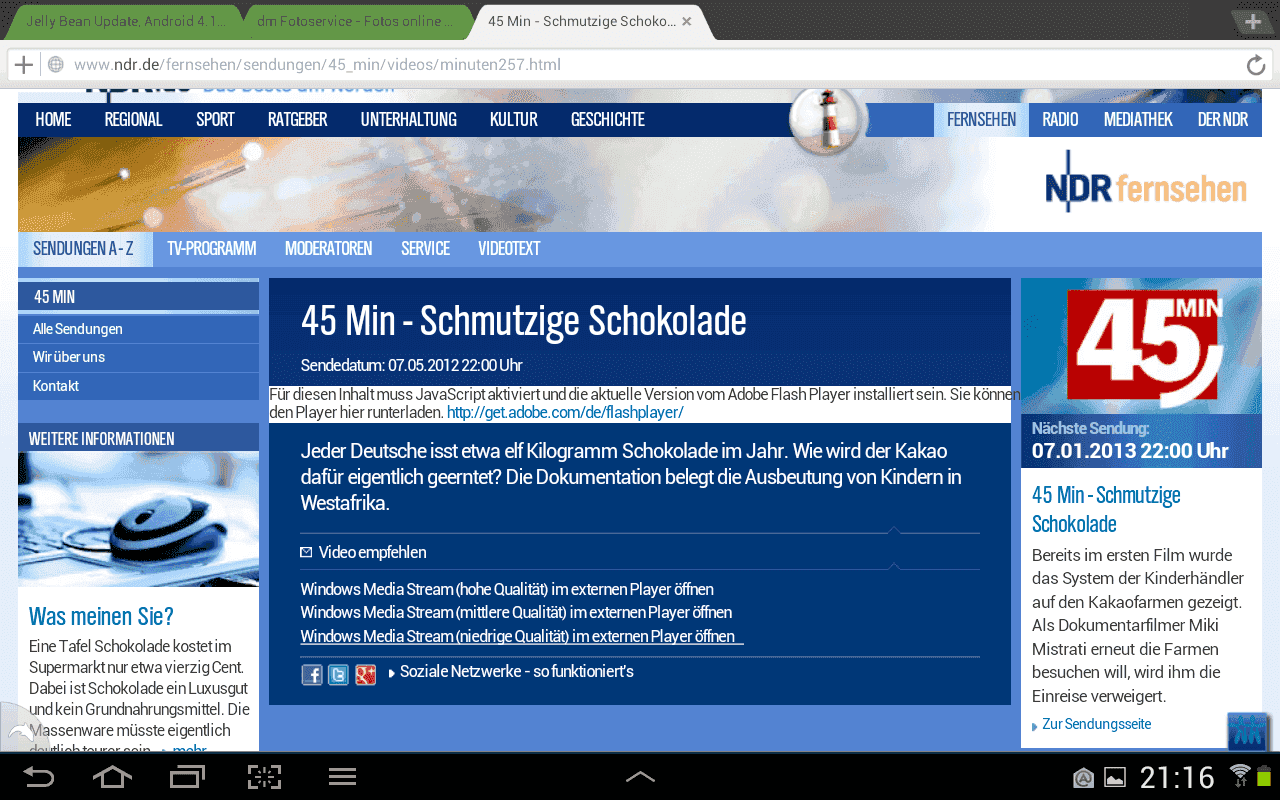Share on Twitter icon
This screenshot has width=1280, height=800.
coord(339,675)
